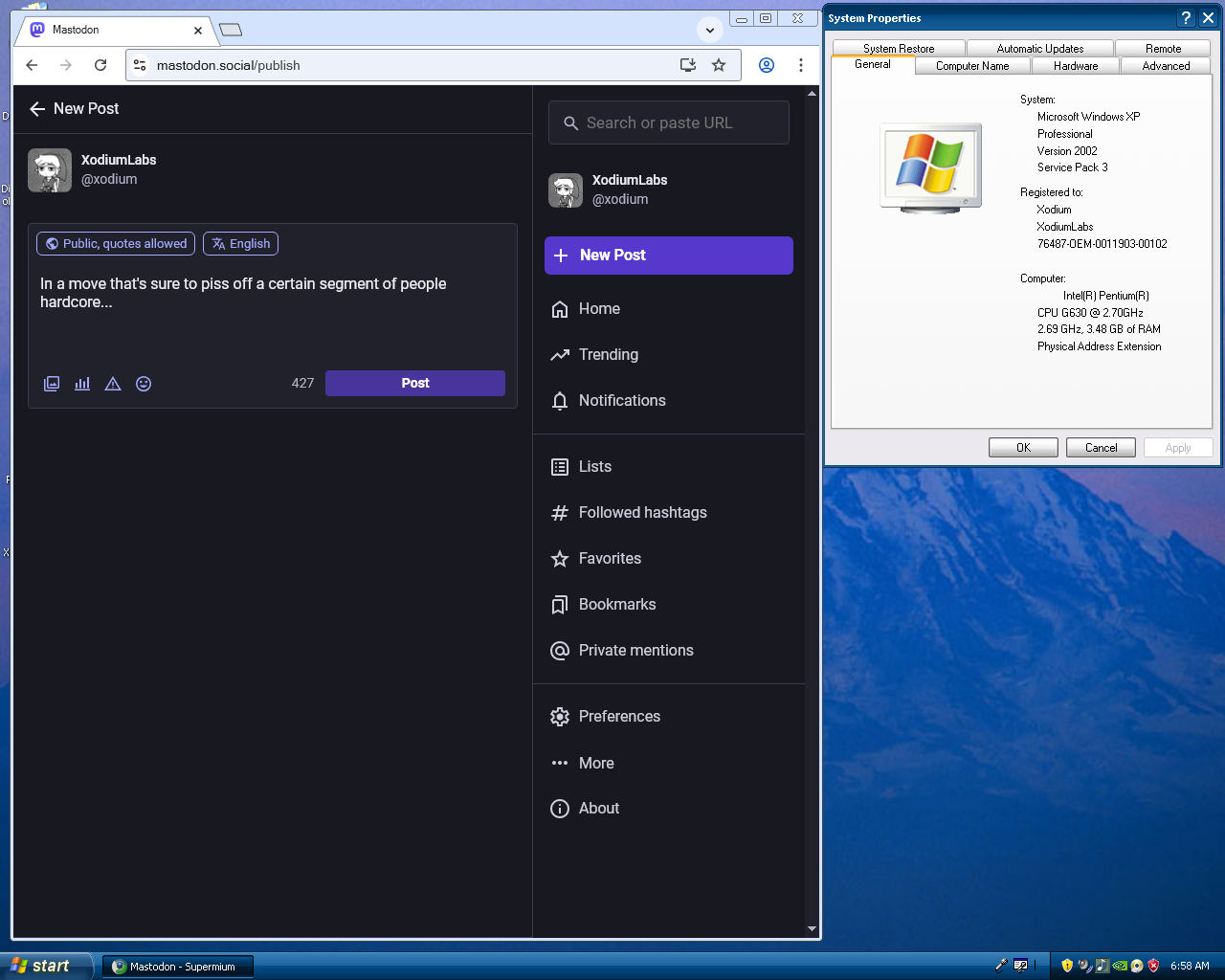This screenshot has width=1225, height=980.
Task: Click the System Properties help question mark
Action: [x=1186, y=18]
